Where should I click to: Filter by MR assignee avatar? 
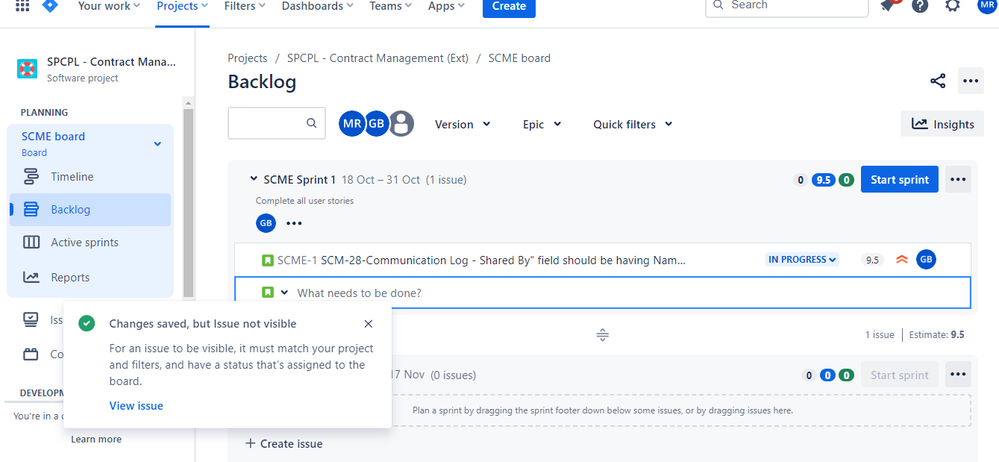pos(351,124)
